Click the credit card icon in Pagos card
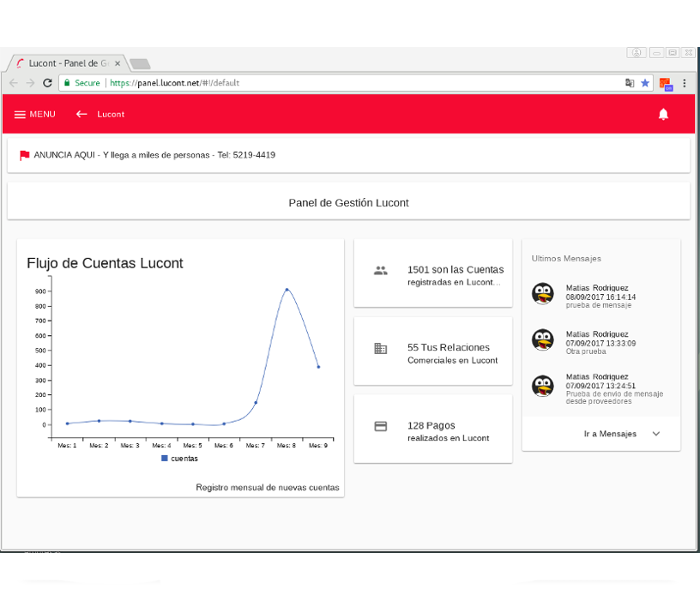Image resolution: width=700 pixels, height=600 pixels. (x=380, y=426)
